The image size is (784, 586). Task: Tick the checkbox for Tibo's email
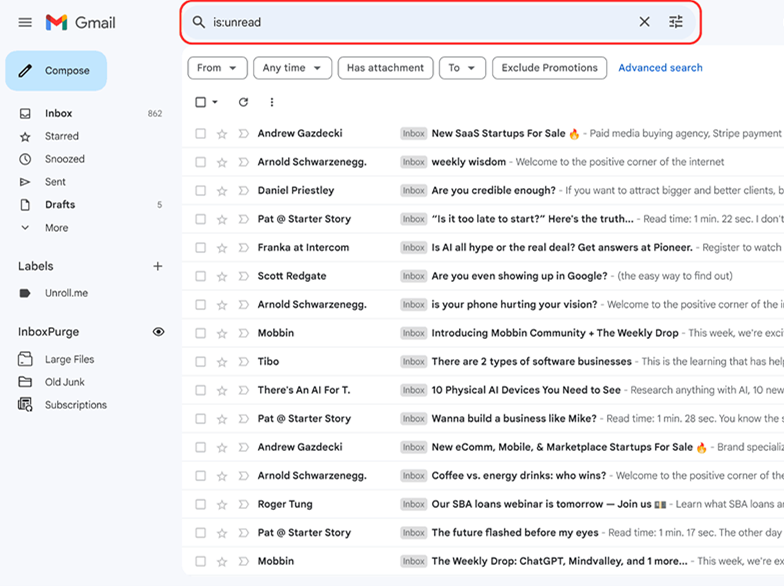tap(201, 362)
